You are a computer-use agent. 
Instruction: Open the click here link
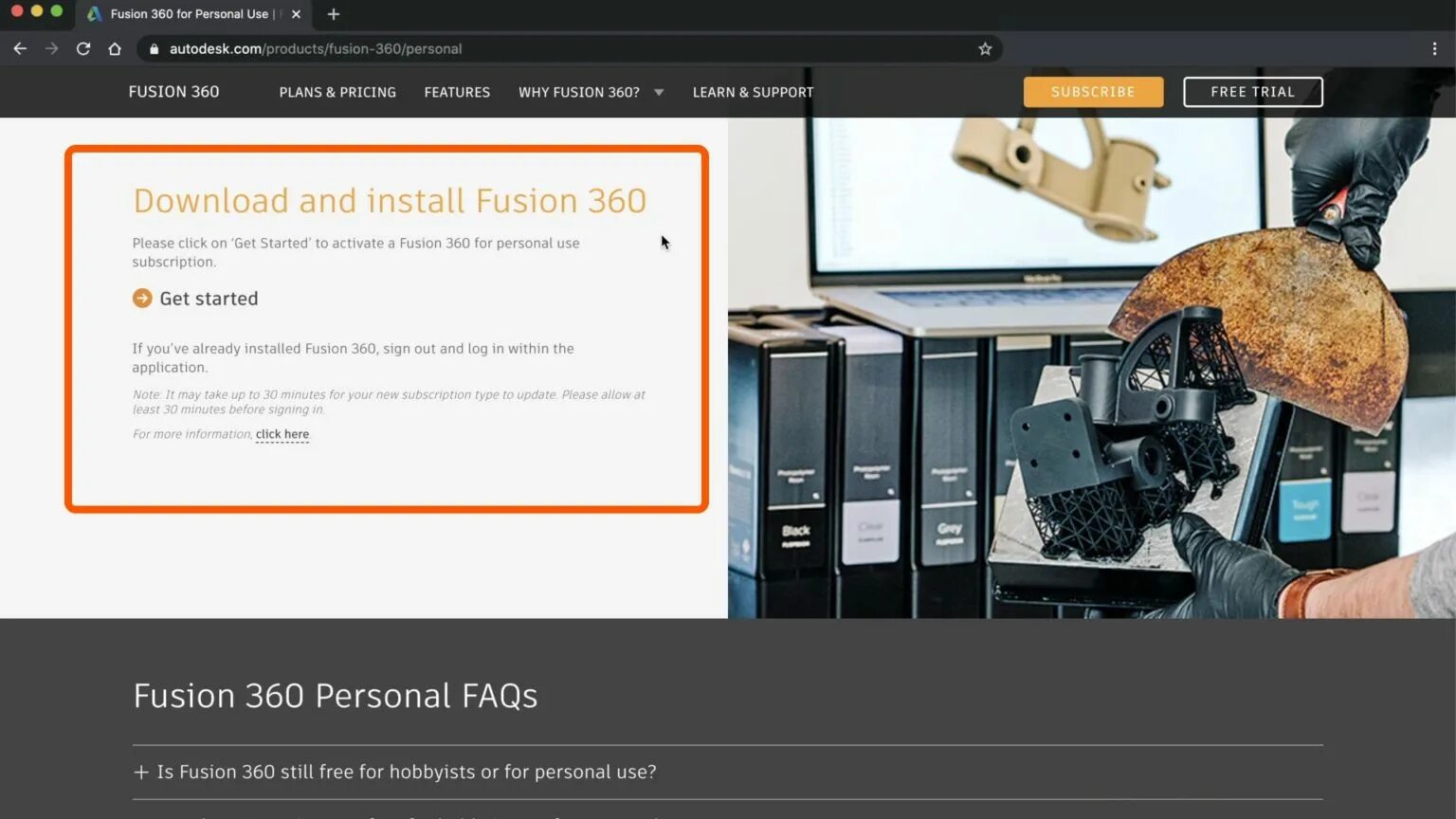coord(282,434)
